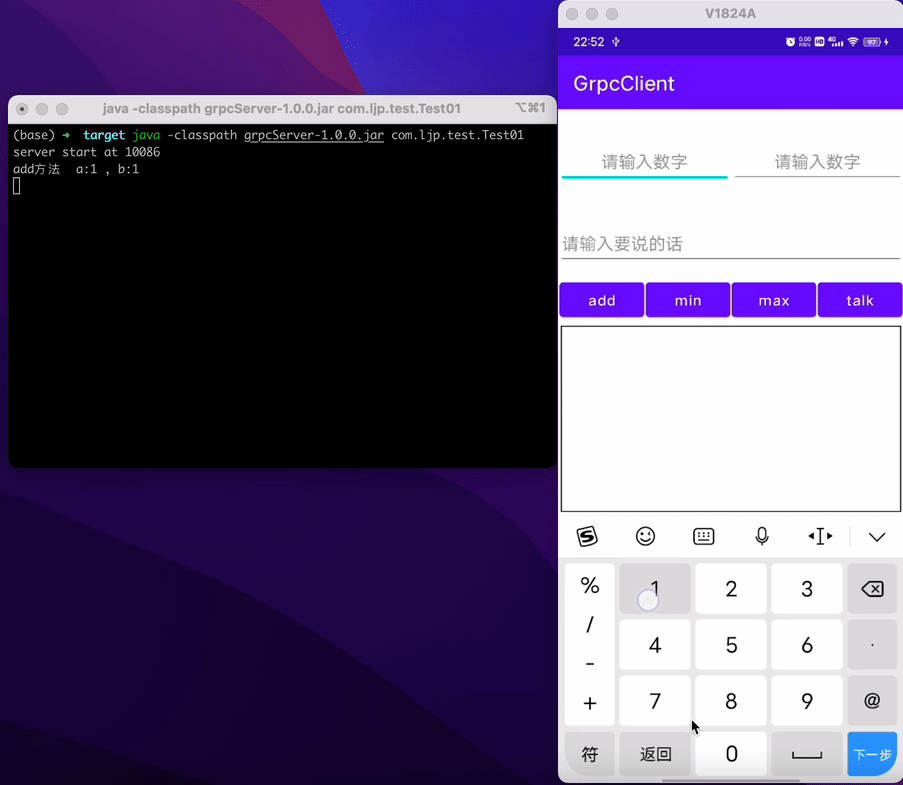Image resolution: width=903 pixels, height=785 pixels.
Task: Tap the number 1 key
Action: (x=655, y=589)
